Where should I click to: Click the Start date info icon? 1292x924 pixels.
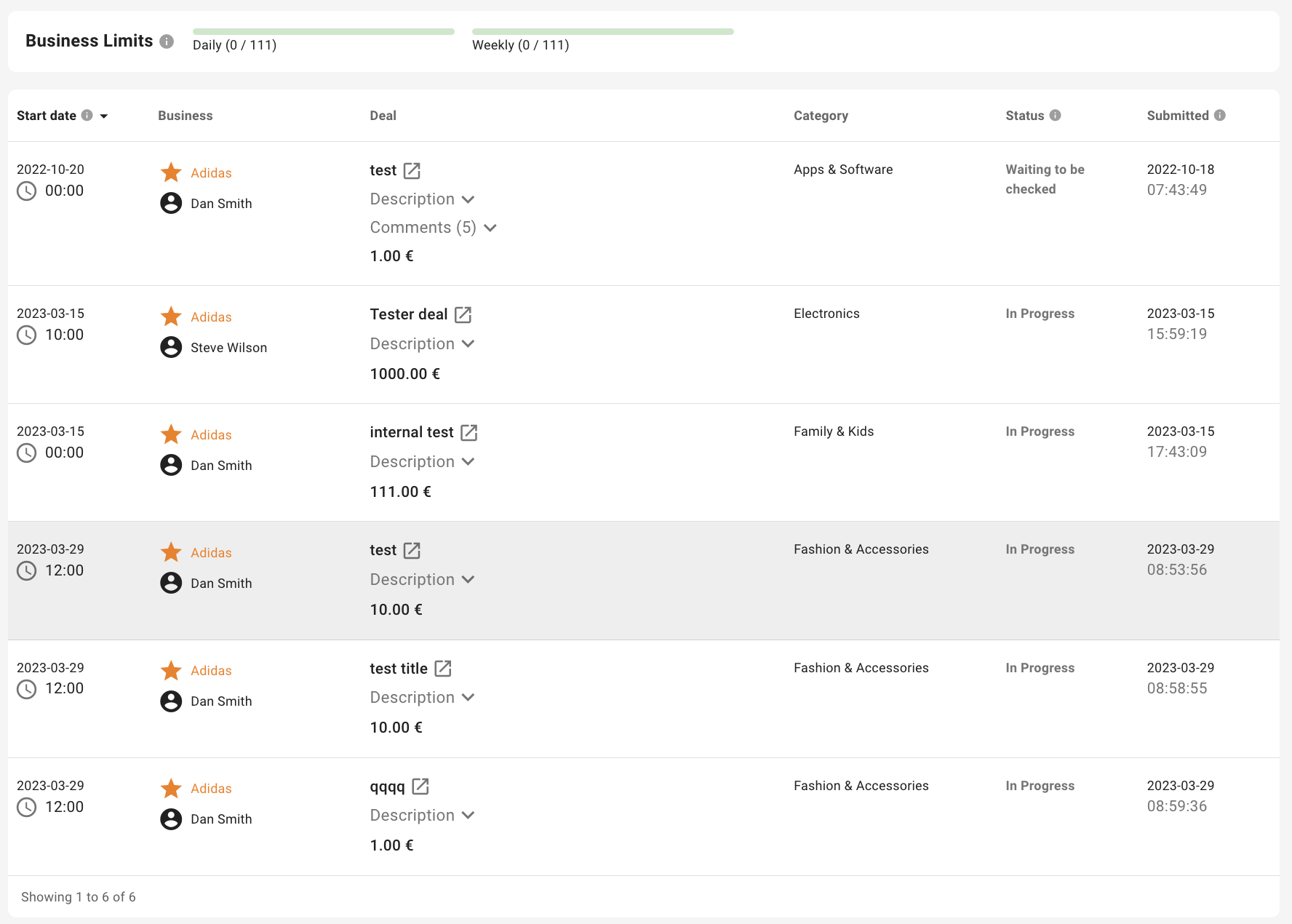(x=87, y=115)
